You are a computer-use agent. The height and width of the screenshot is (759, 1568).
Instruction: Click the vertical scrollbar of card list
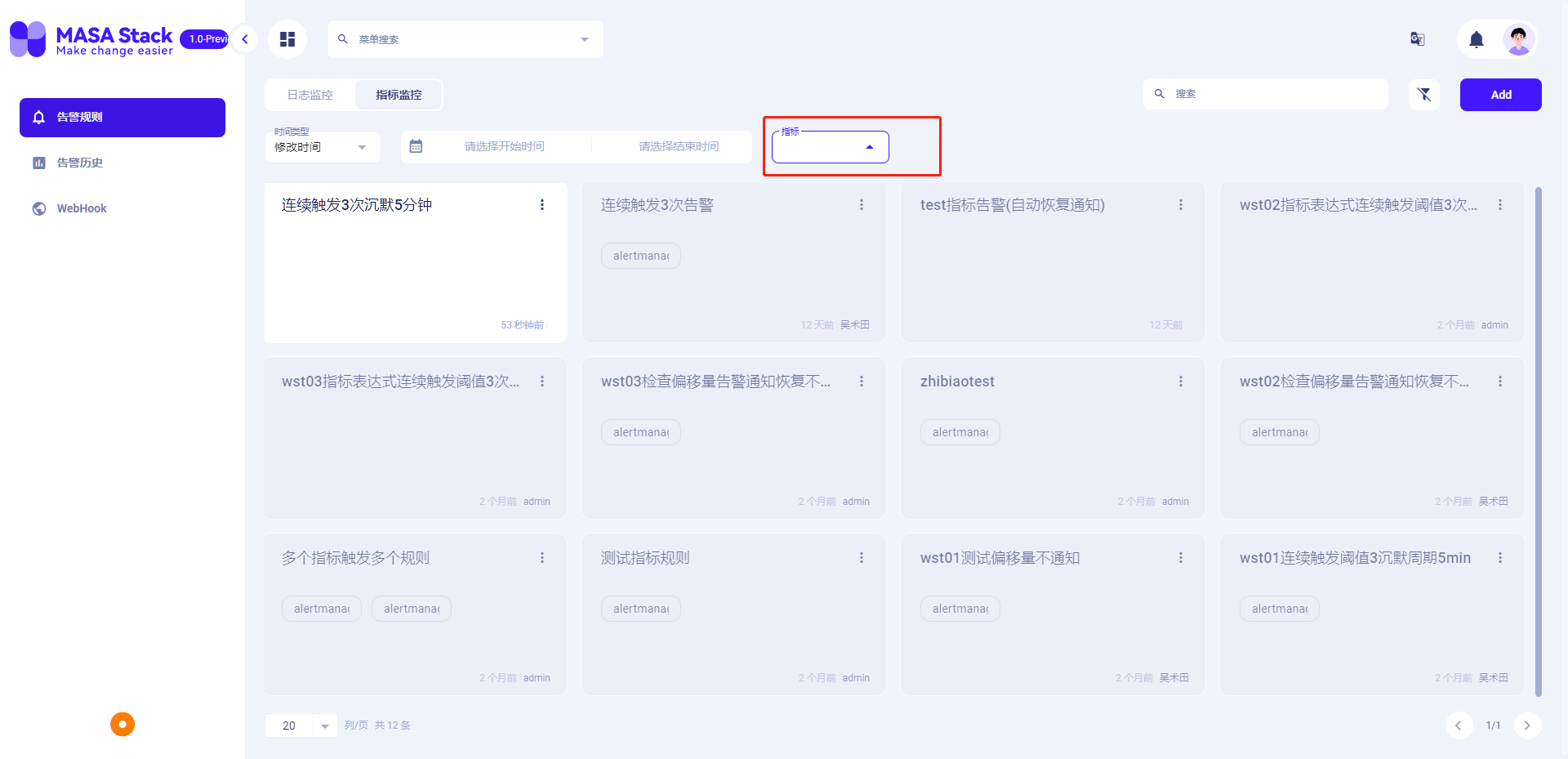[x=1539, y=441]
